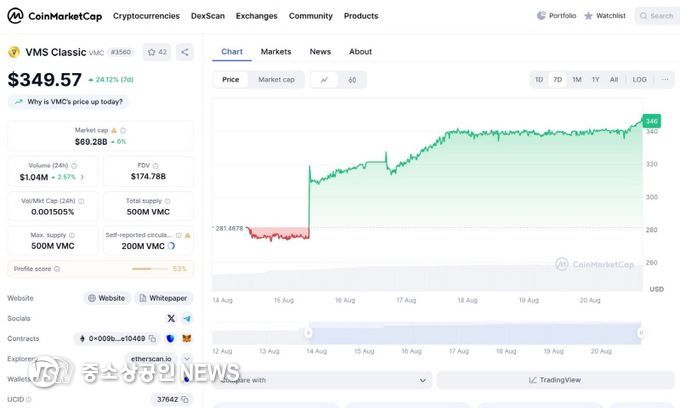This screenshot has height=408, width=680.
Task: Click the $349.57 price value
Action: tap(45, 80)
